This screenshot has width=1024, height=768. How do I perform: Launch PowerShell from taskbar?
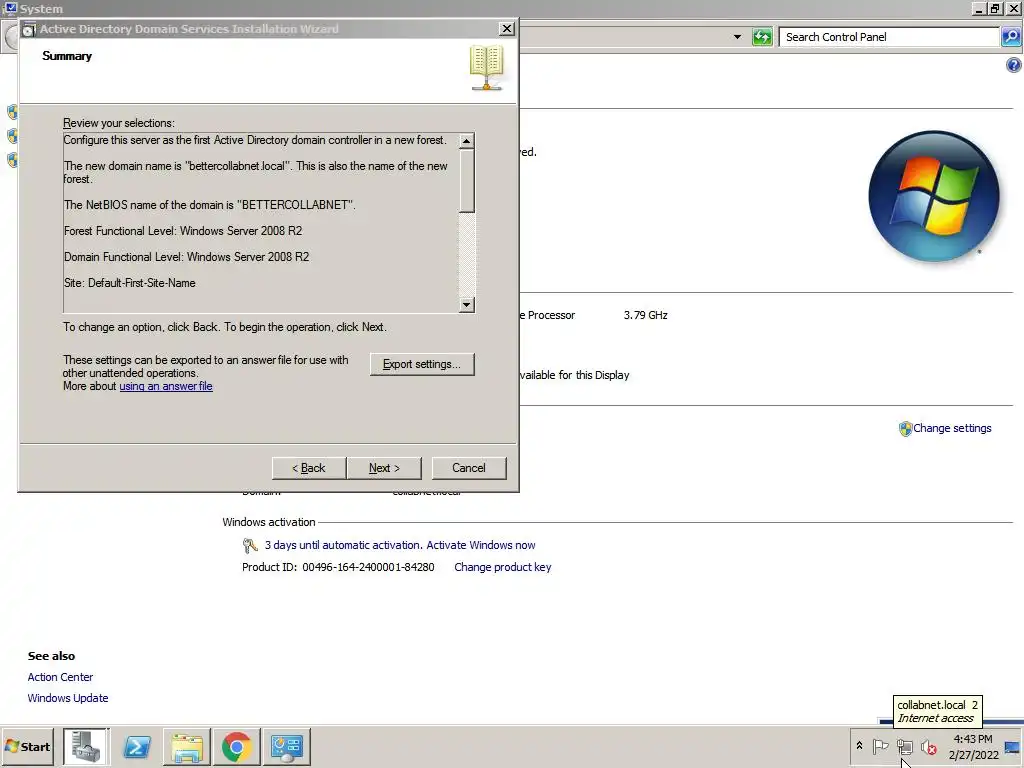click(x=136, y=746)
